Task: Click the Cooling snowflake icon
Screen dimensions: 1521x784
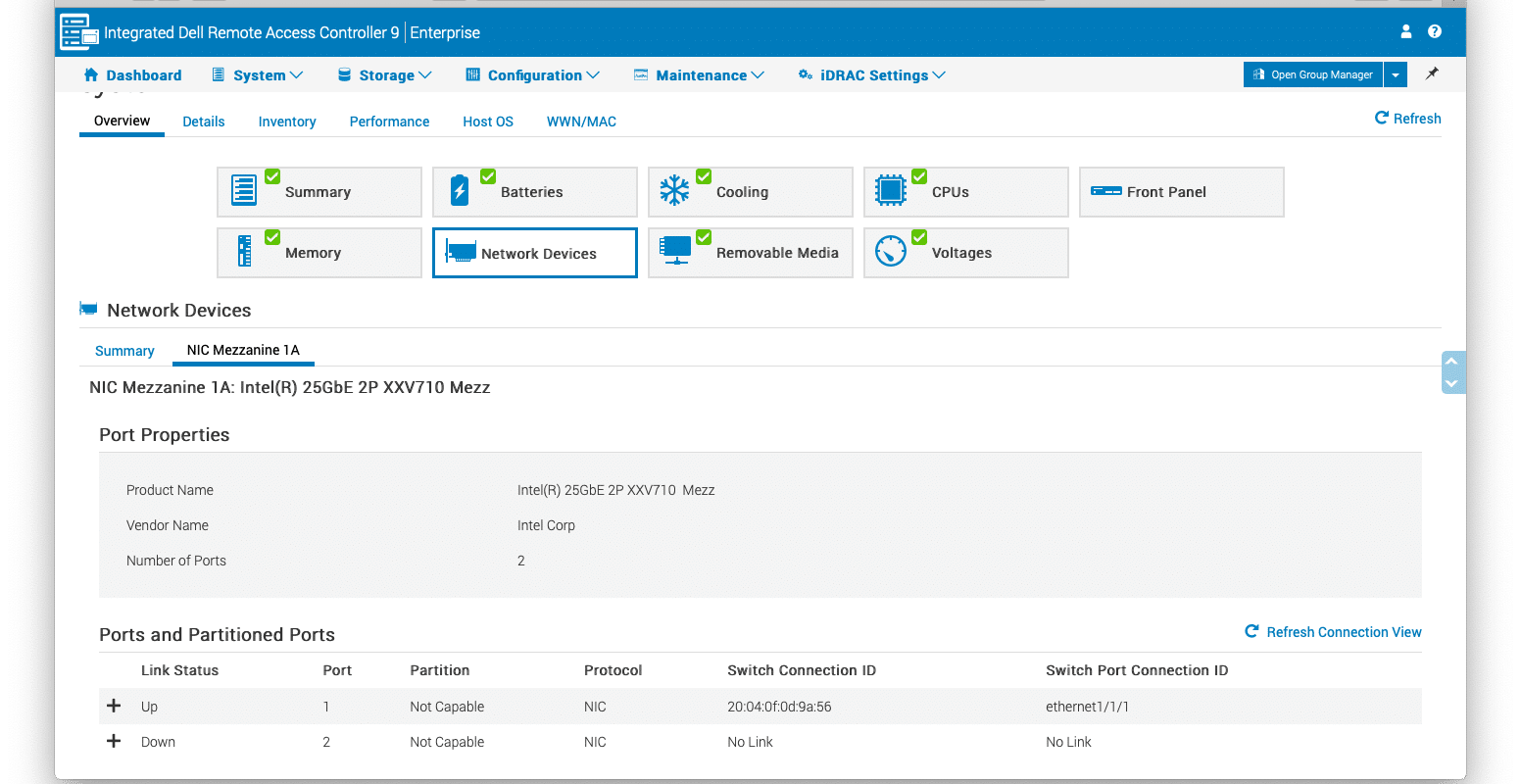Action: (x=674, y=190)
